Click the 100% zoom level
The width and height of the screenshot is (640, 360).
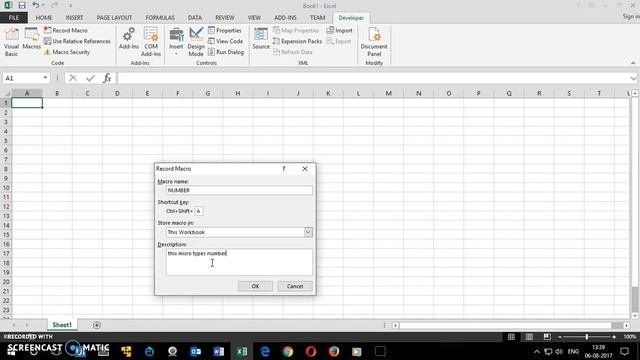[630, 337]
